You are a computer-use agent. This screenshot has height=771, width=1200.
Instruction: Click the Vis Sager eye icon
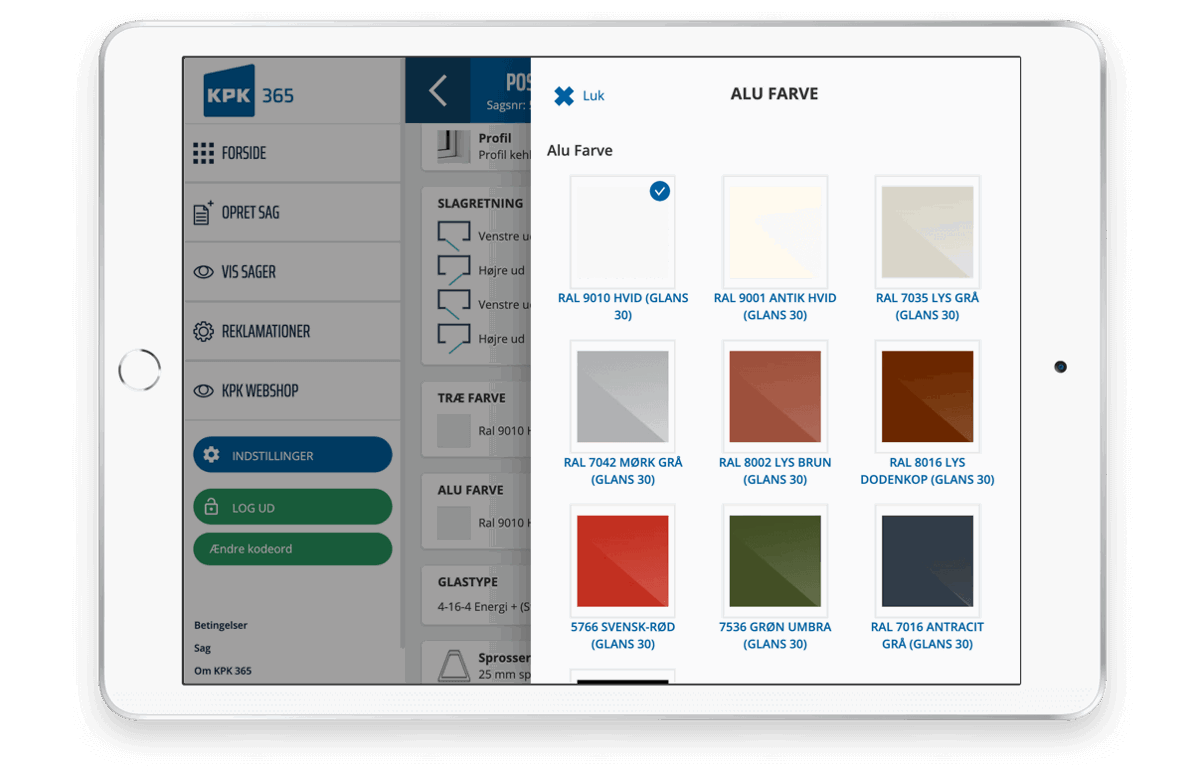point(203,272)
